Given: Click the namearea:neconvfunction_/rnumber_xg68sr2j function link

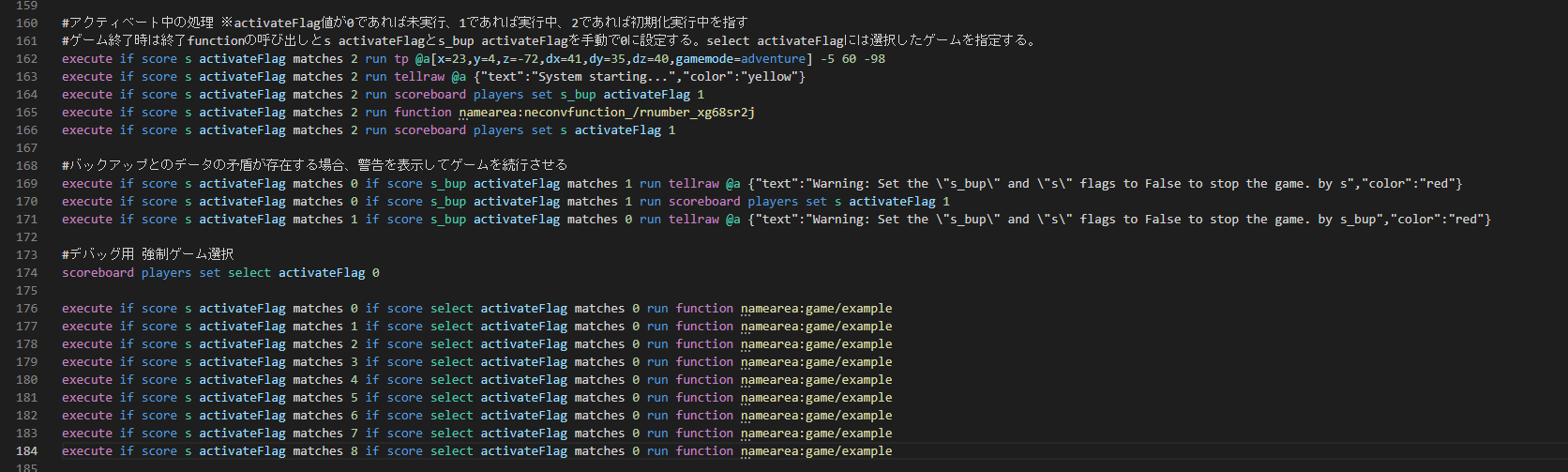Looking at the screenshot, I should [x=607, y=113].
